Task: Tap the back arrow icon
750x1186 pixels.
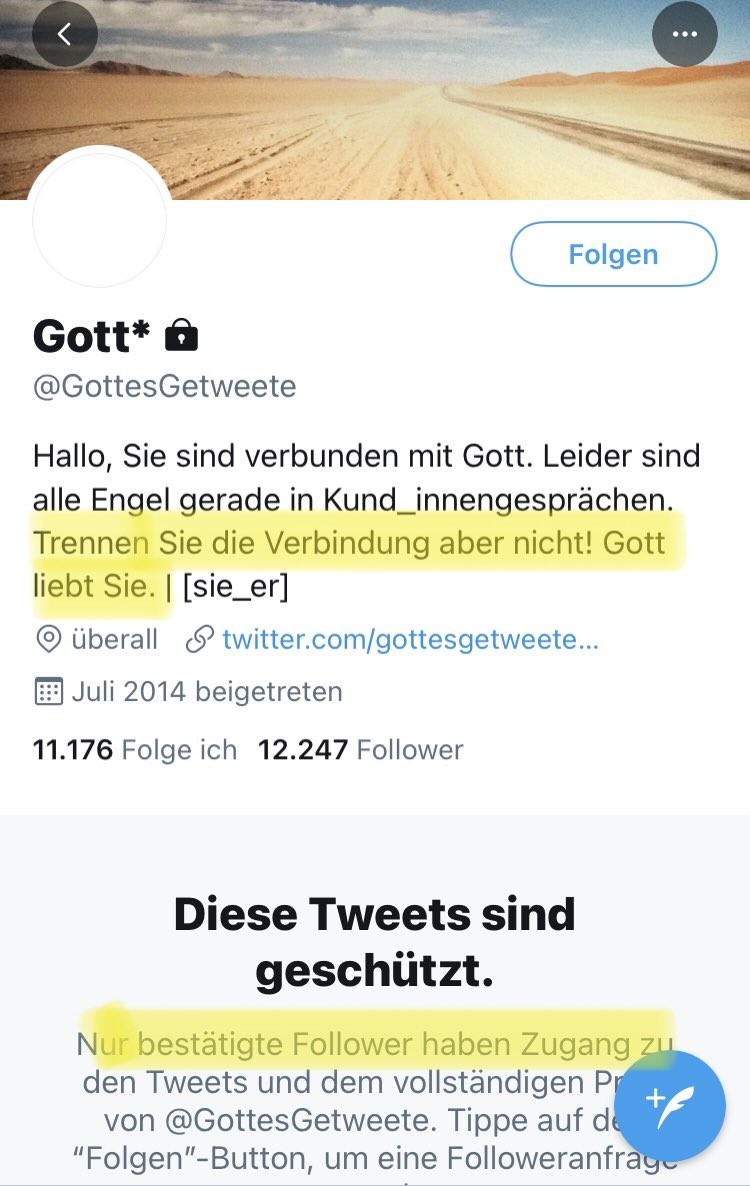Action: 65,35
